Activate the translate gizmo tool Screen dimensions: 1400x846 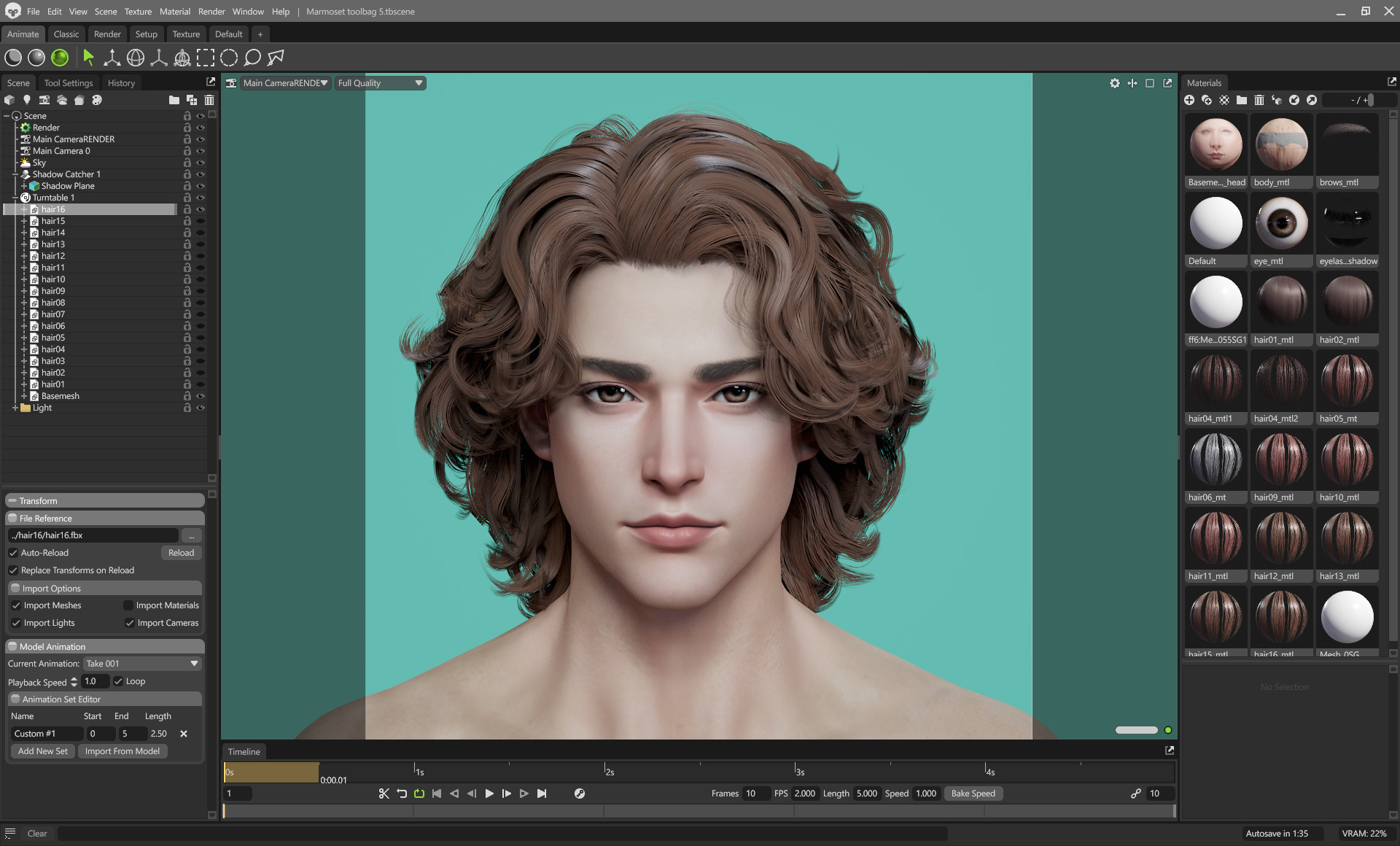click(112, 58)
